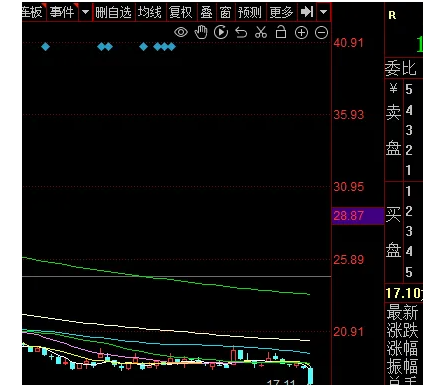
Task: Open the 更多 menu
Action: pyautogui.click(x=281, y=13)
